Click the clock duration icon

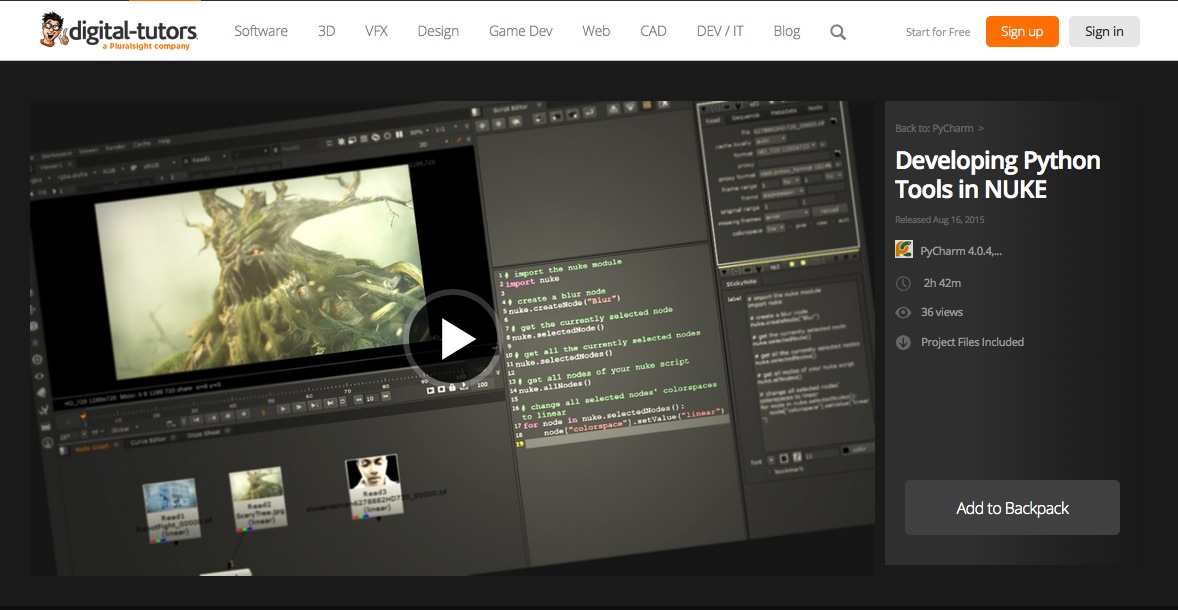(x=904, y=283)
